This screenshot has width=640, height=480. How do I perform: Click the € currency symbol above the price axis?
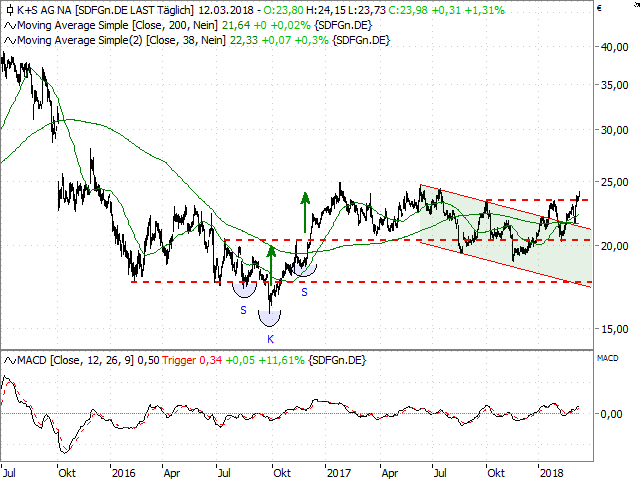599,8
